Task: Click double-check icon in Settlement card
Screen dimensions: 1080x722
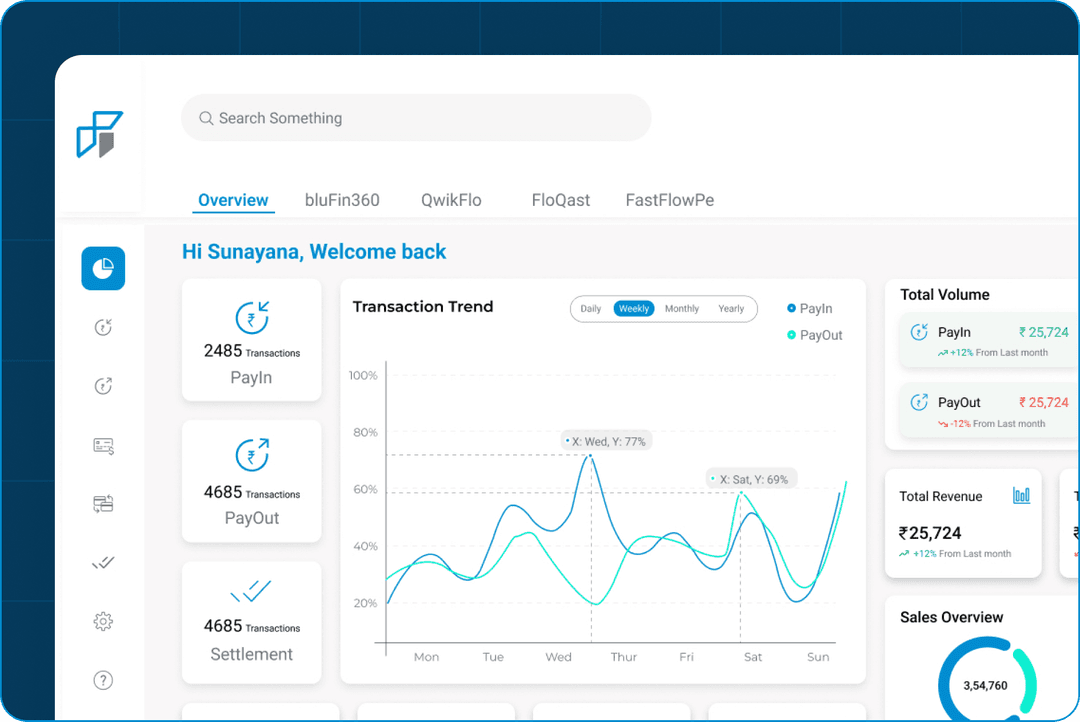Action: coord(251,591)
